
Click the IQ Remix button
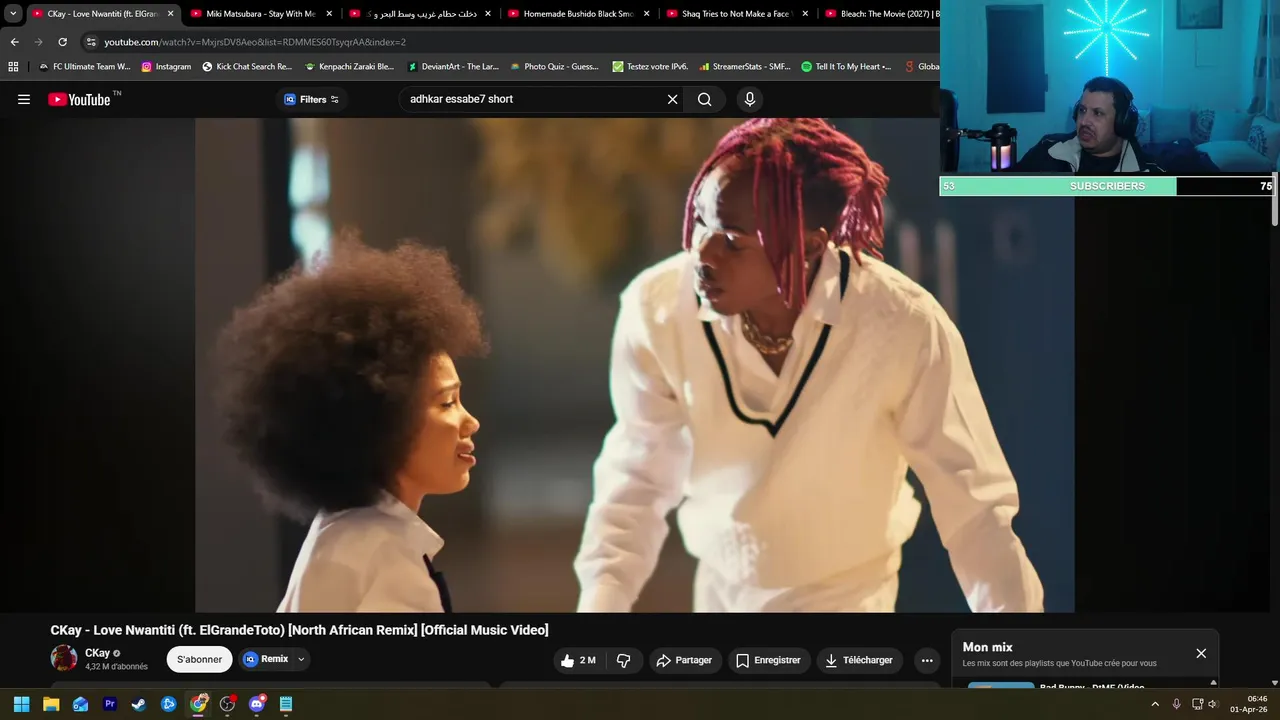tap(266, 659)
